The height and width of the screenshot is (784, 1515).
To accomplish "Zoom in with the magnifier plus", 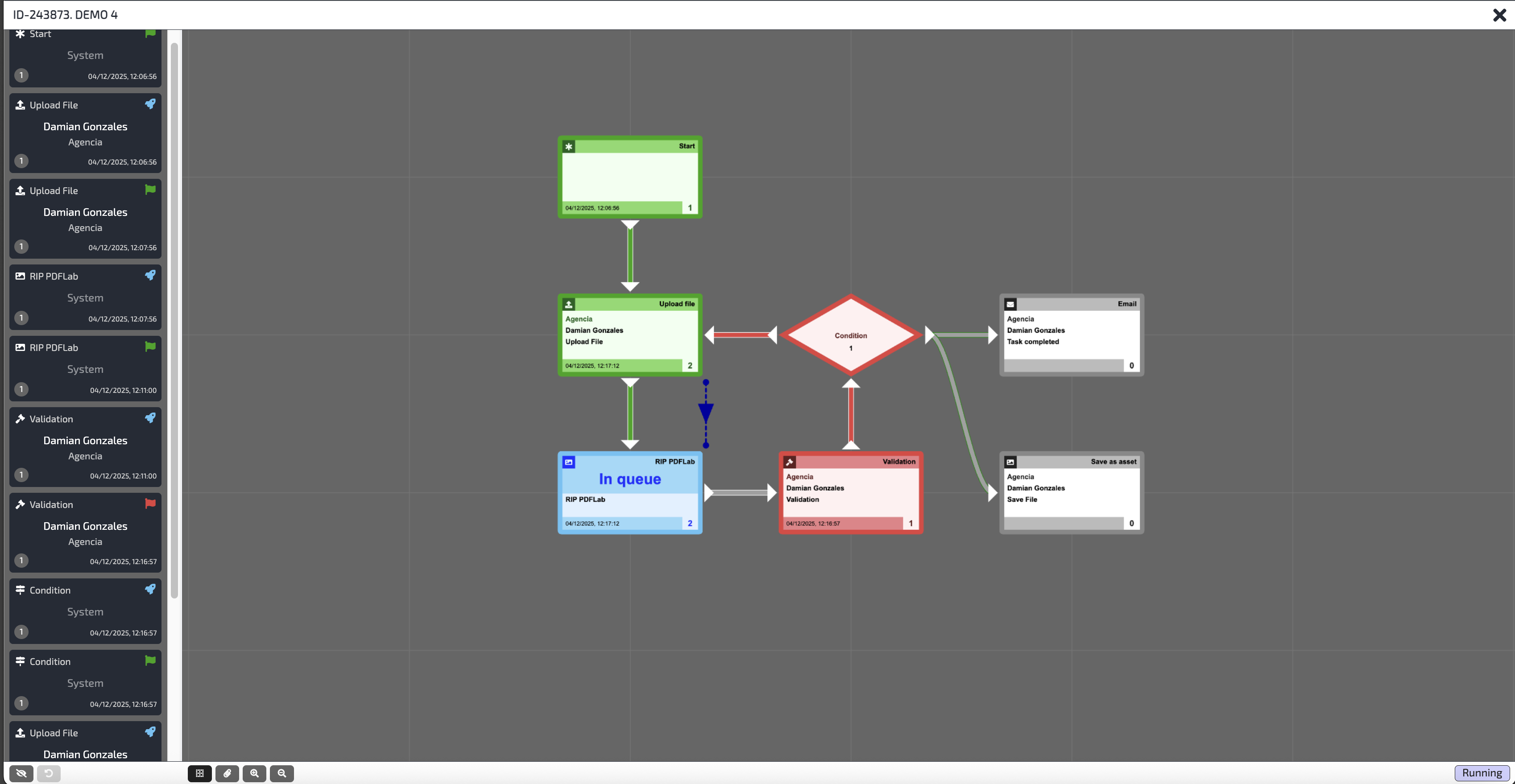I will (254, 773).
